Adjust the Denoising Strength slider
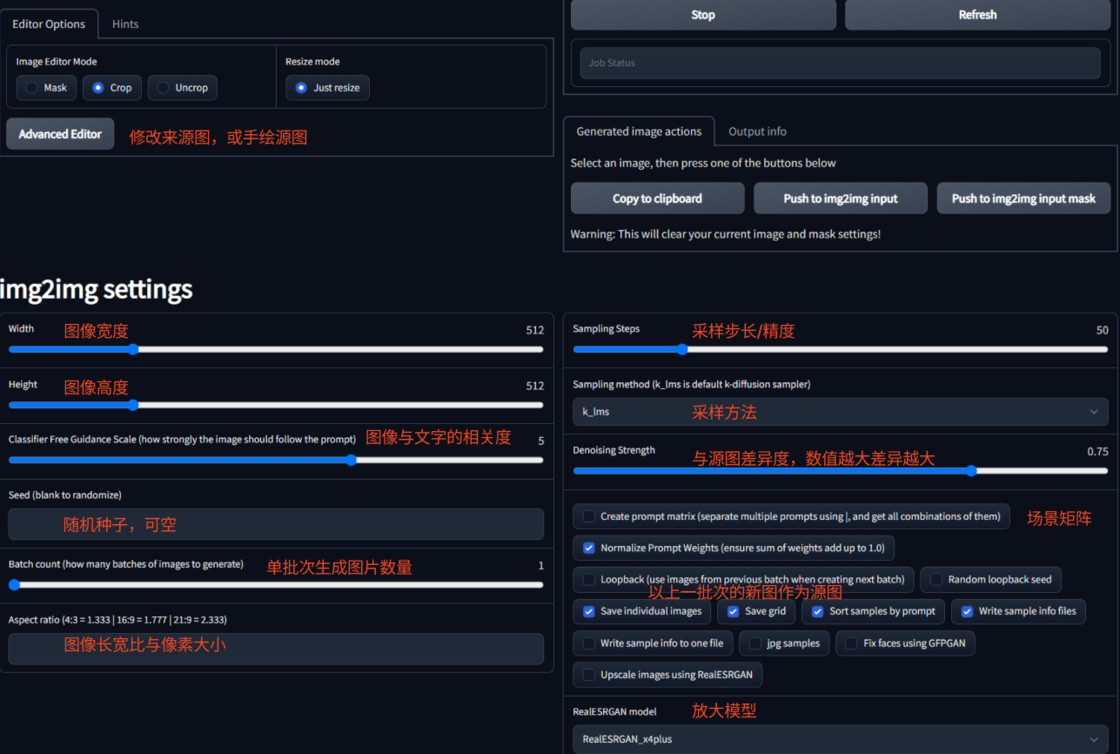Screen dimensions: 1120x754 (x=971, y=470)
